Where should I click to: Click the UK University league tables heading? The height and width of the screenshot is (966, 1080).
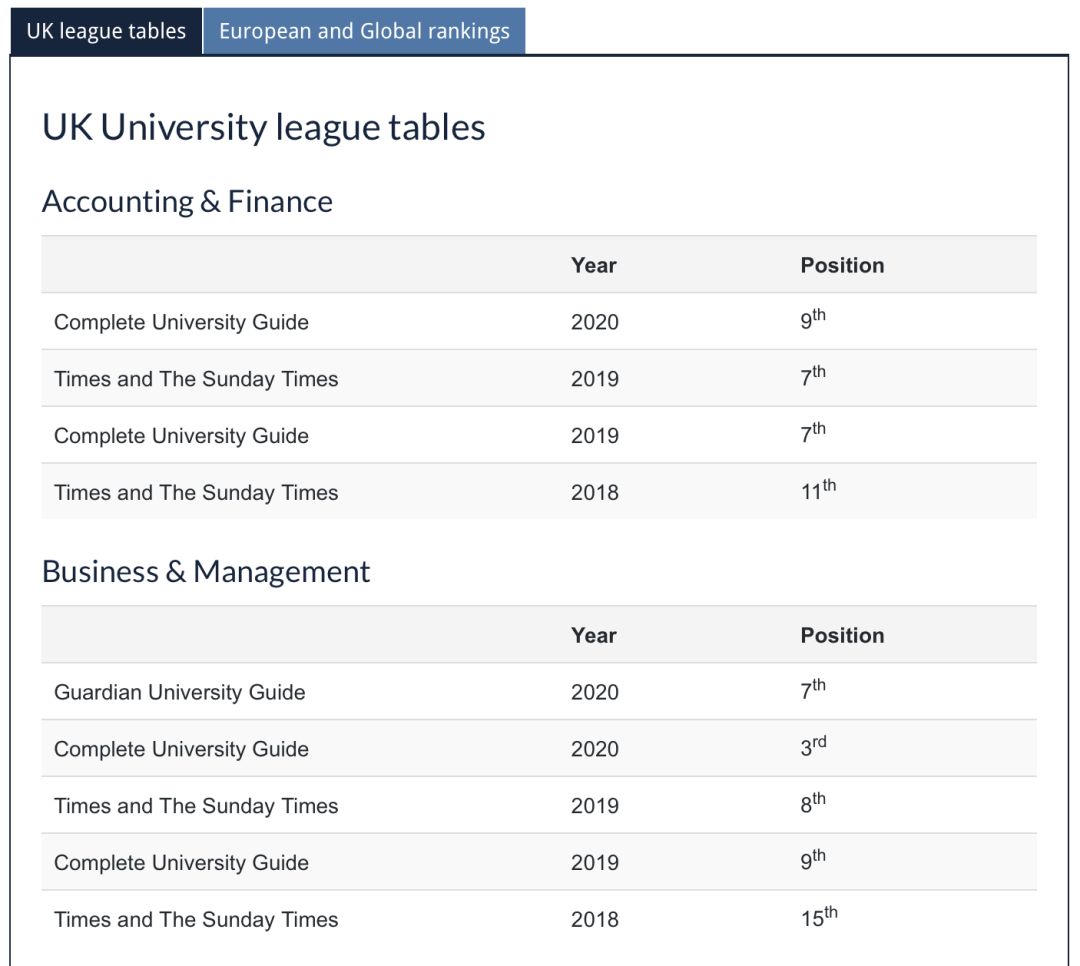[264, 128]
